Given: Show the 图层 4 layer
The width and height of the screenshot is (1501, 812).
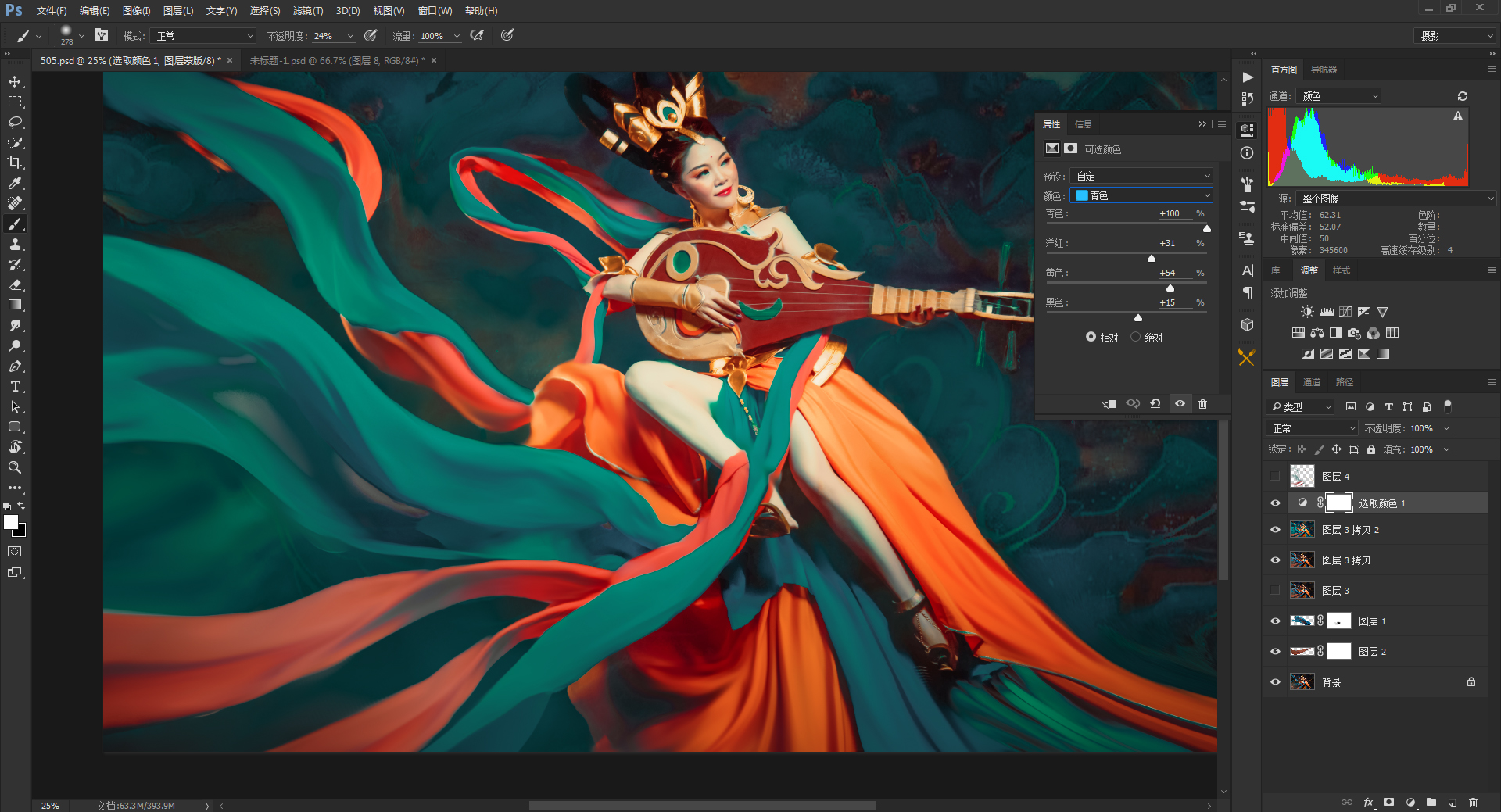Looking at the screenshot, I should click(1276, 476).
